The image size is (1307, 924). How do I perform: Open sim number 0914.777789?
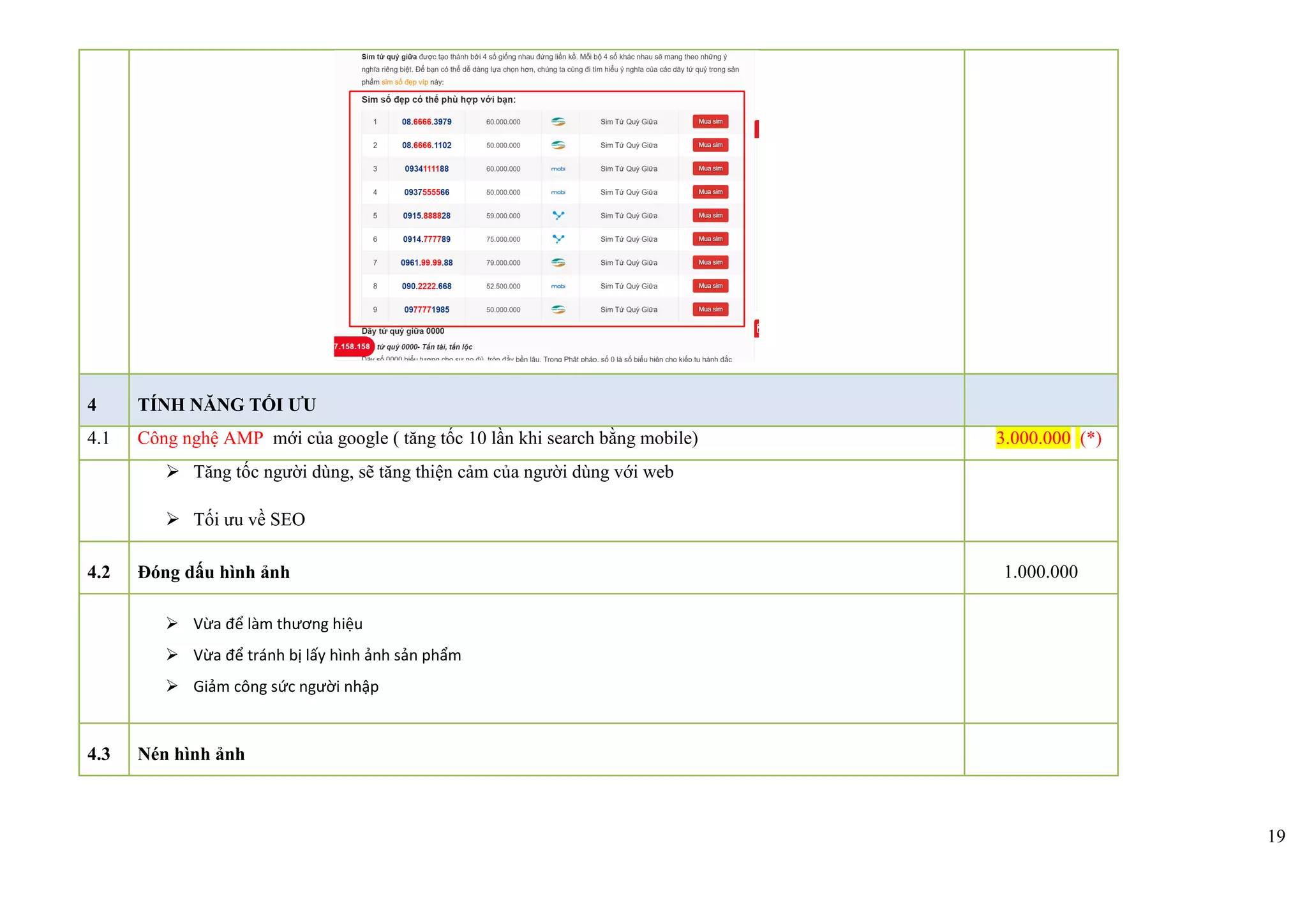pyautogui.click(x=427, y=239)
